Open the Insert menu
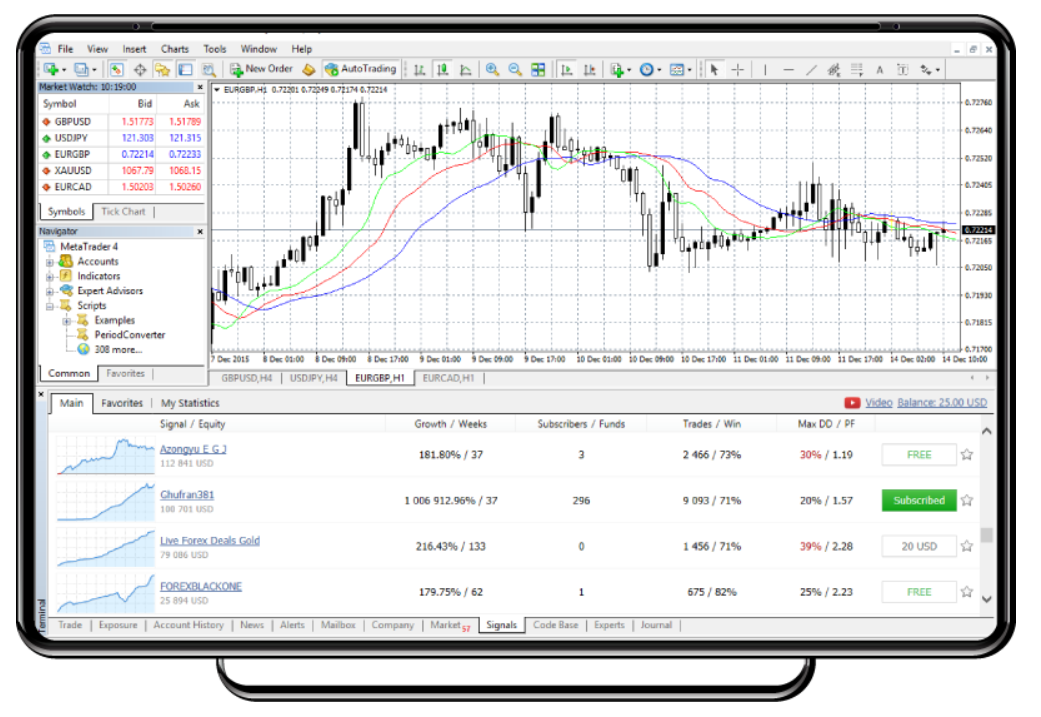1041x717 pixels. 134,49
